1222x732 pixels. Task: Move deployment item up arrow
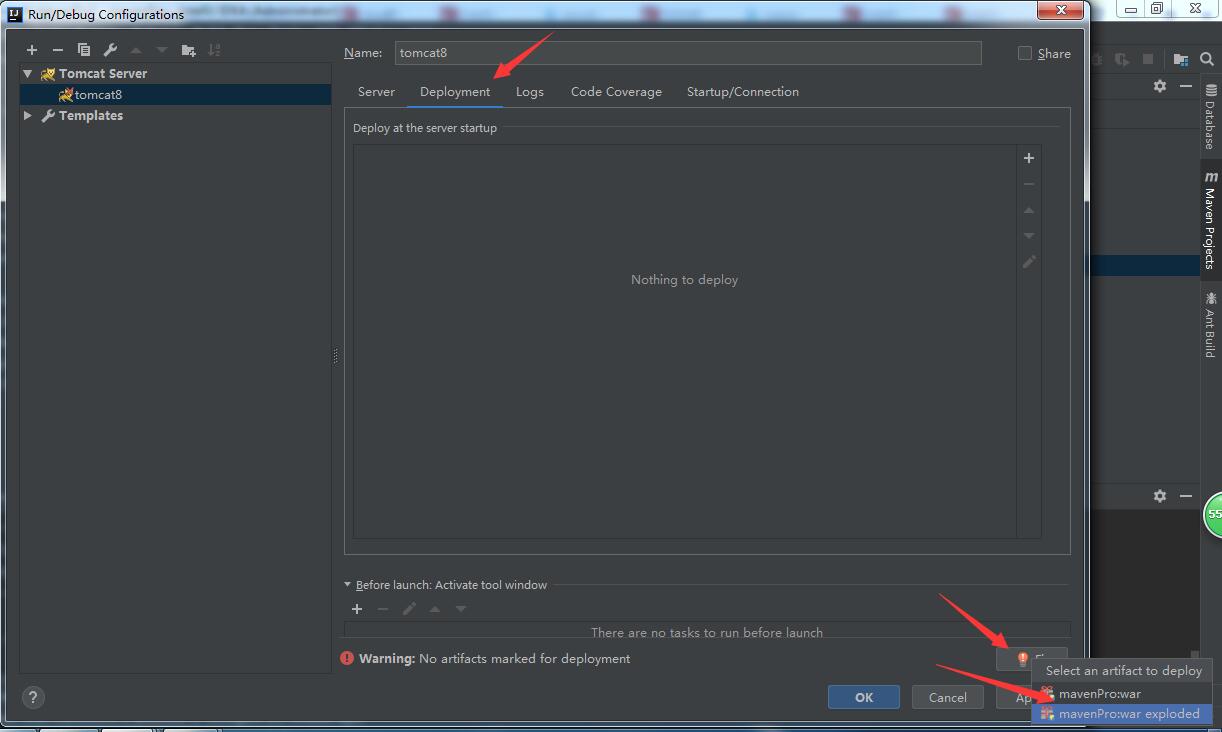[1029, 210]
